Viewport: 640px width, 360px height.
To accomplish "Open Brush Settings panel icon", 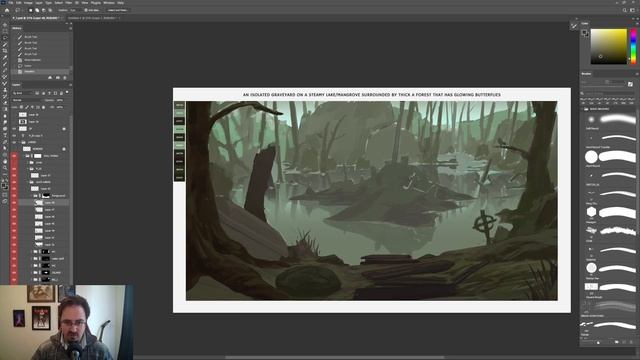I will 630,84.
